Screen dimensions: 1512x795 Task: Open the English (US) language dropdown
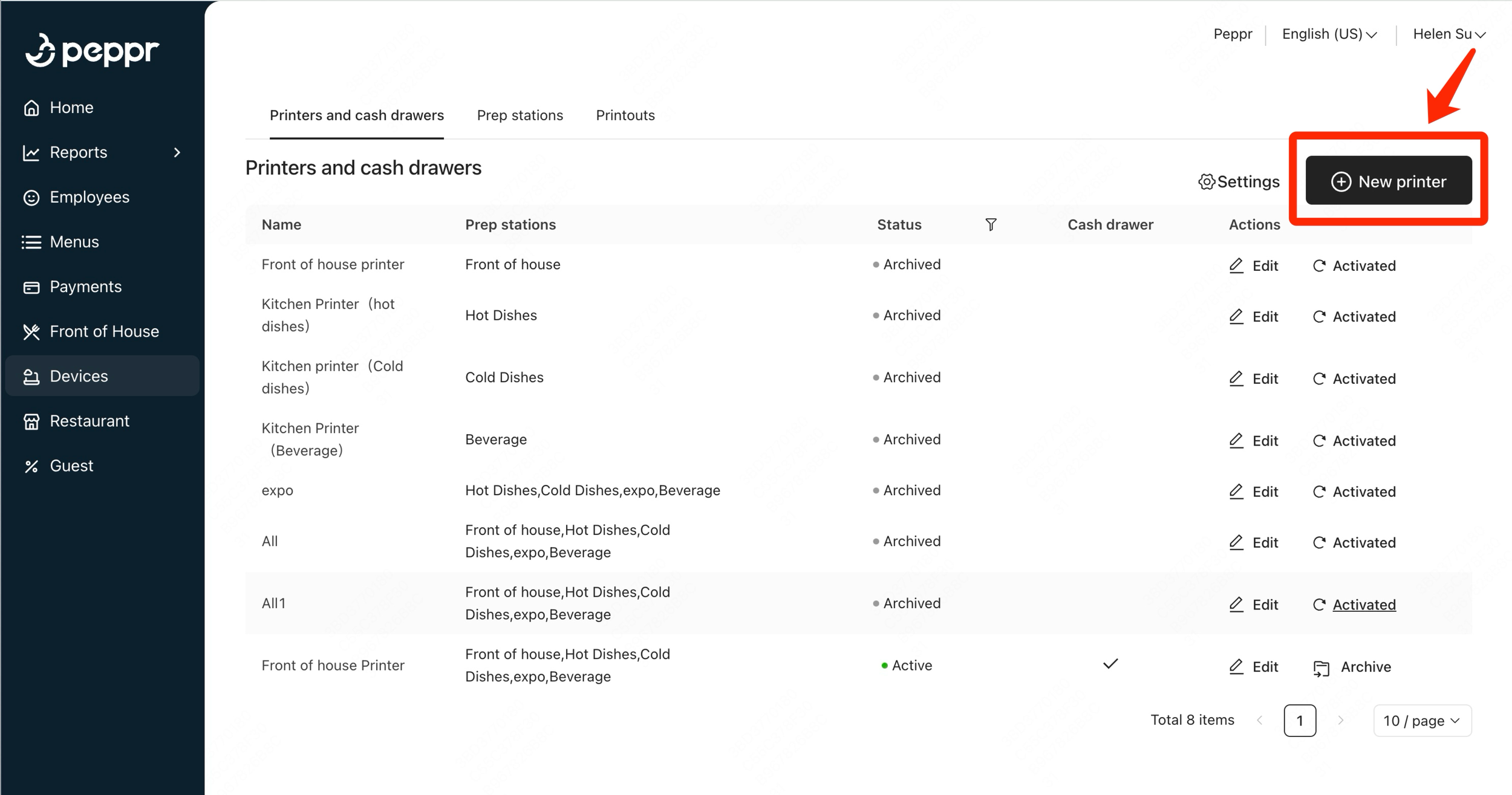1329,34
